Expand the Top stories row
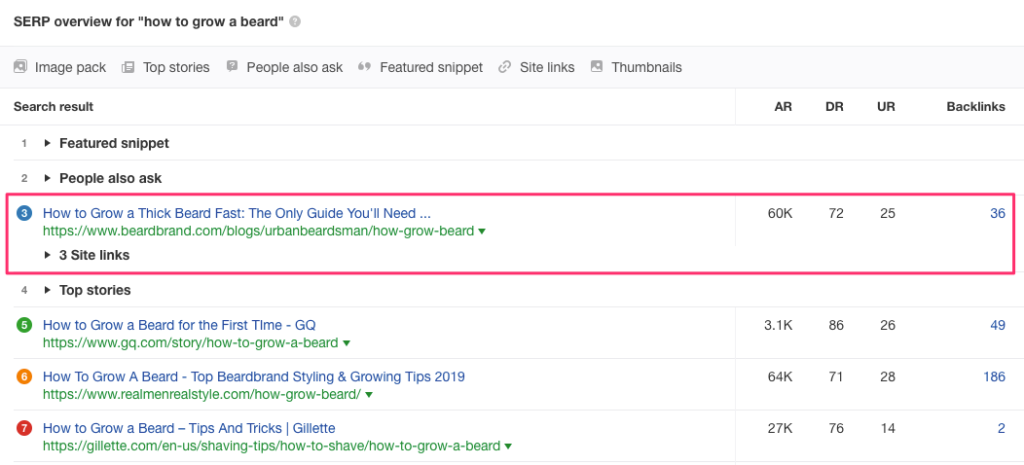Viewport: 1024px width, 465px height. [47, 290]
